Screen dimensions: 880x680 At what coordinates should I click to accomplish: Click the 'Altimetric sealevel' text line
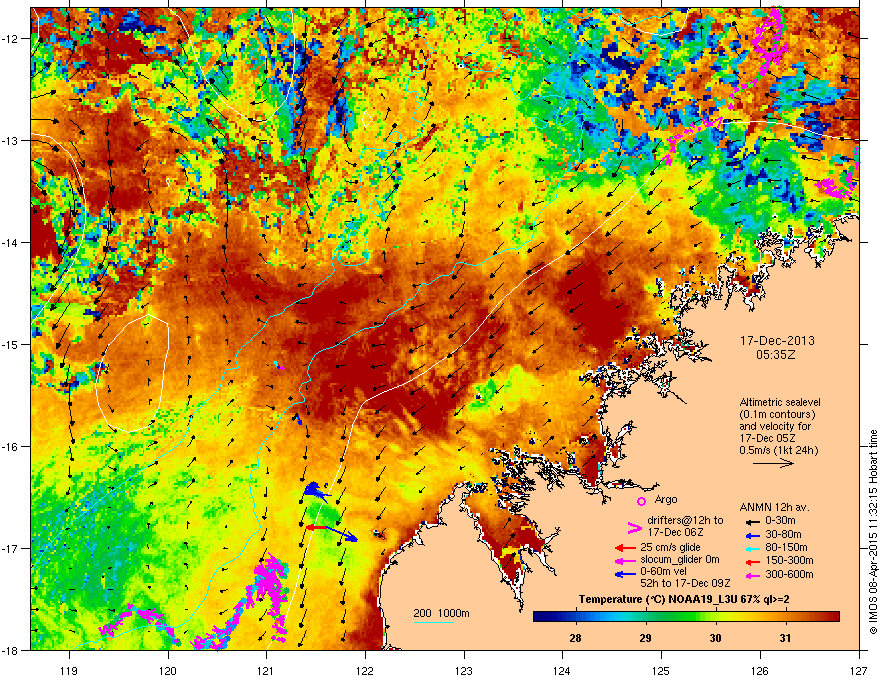[x=780, y=402]
